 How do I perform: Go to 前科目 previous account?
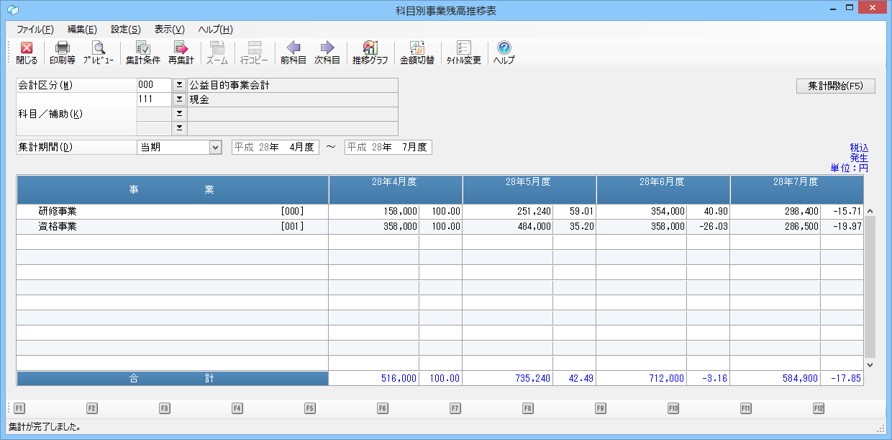[293, 53]
